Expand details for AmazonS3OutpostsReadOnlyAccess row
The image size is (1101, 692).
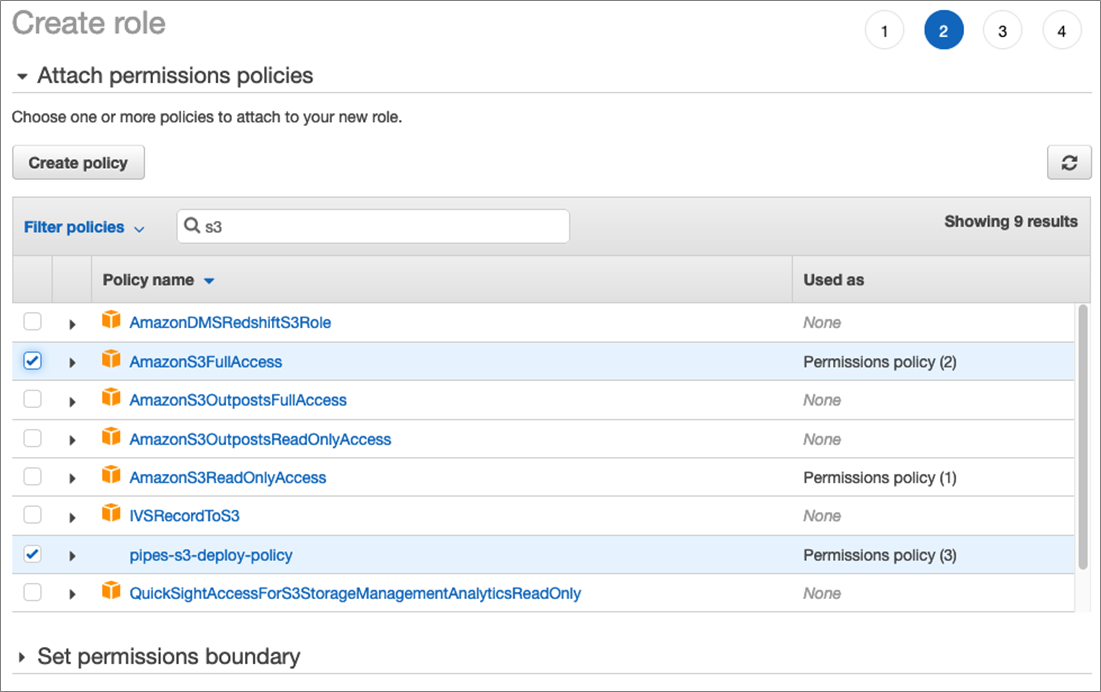coord(72,440)
